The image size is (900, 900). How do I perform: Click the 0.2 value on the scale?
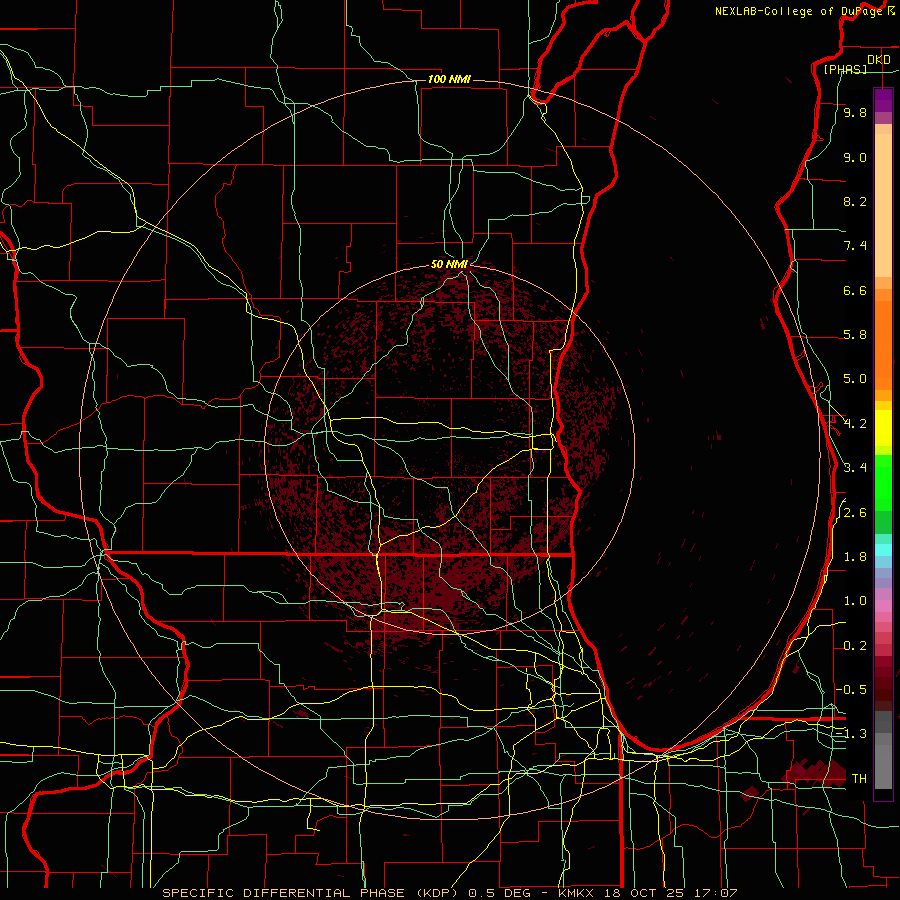coord(855,646)
